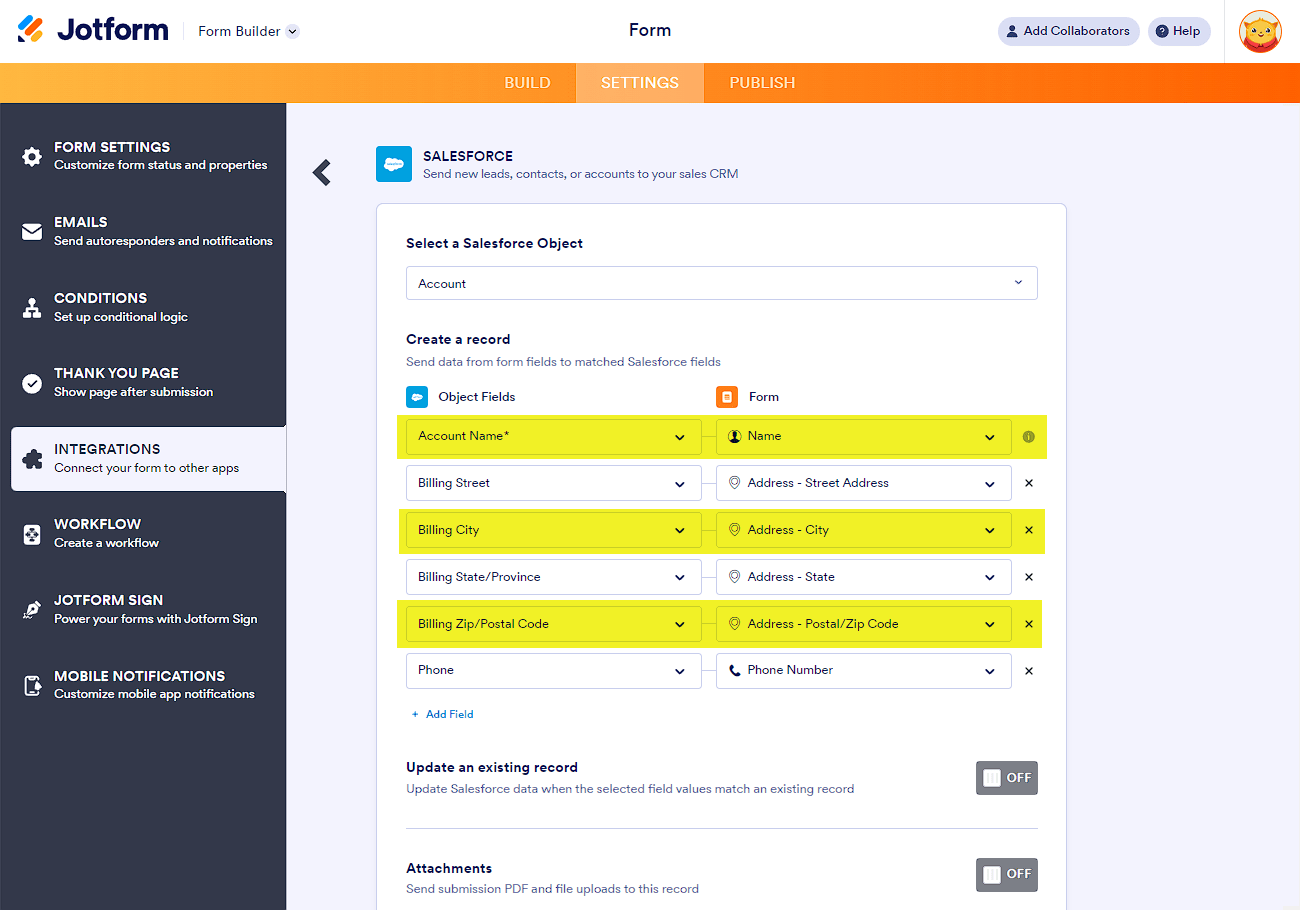
Task: Go to the PUBLISH tab
Action: pyautogui.click(x=762, y=83)
